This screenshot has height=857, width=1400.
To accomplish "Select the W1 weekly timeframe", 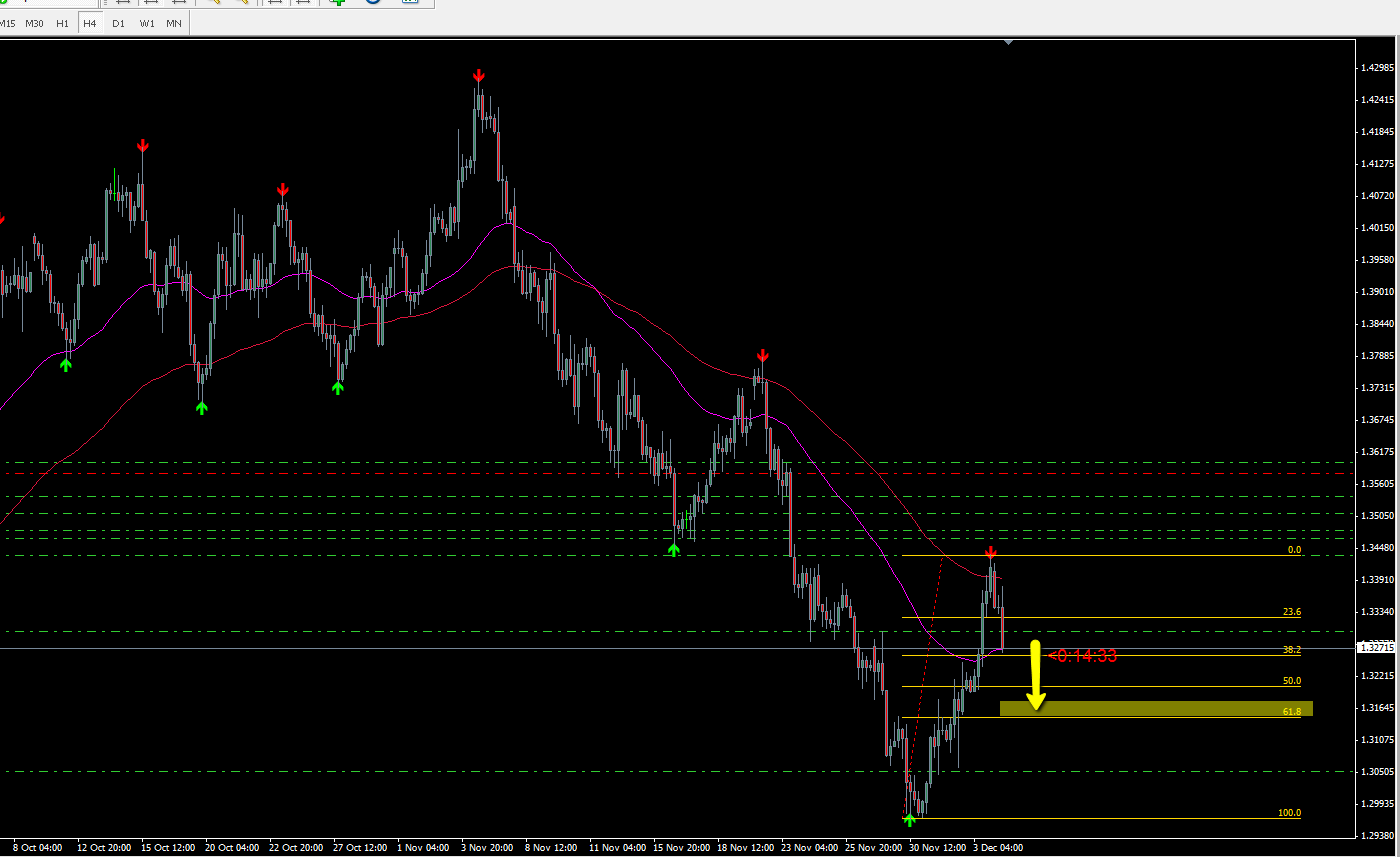I will (x=147, y=23).
